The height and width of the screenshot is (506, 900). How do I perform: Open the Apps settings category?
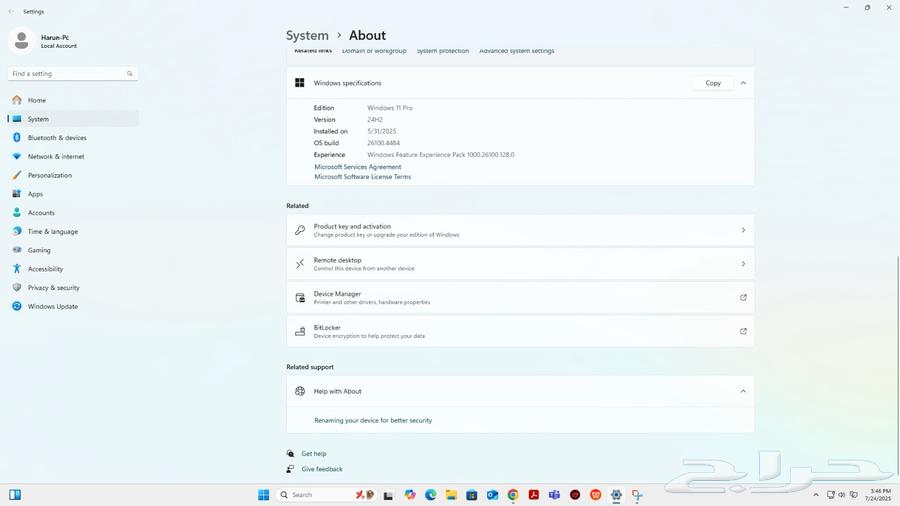pos(73,194)
